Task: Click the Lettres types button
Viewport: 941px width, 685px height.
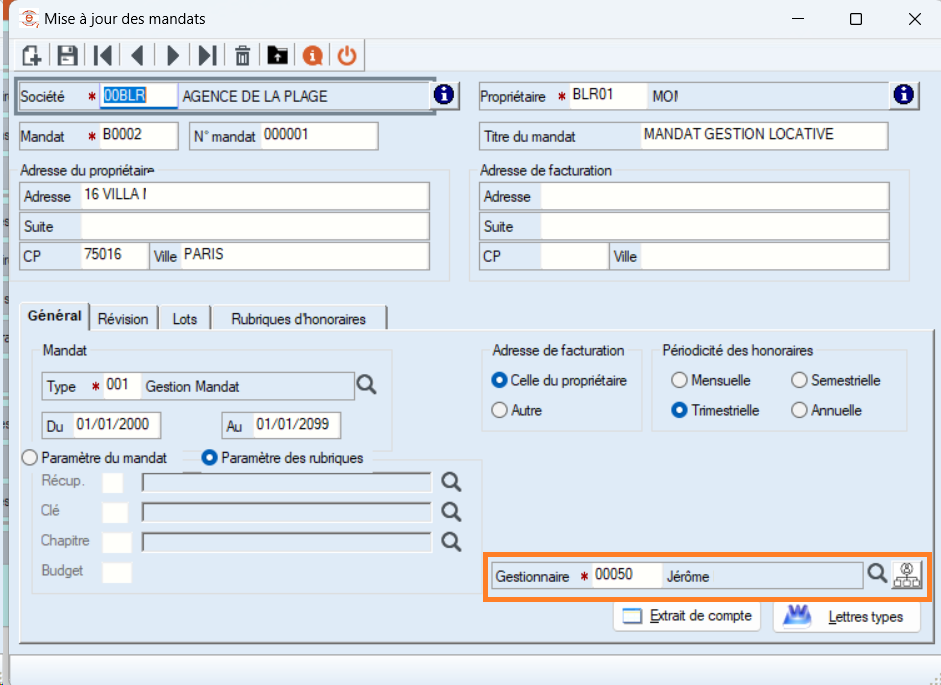Action: pyautogui.click(x=847, y=616)
